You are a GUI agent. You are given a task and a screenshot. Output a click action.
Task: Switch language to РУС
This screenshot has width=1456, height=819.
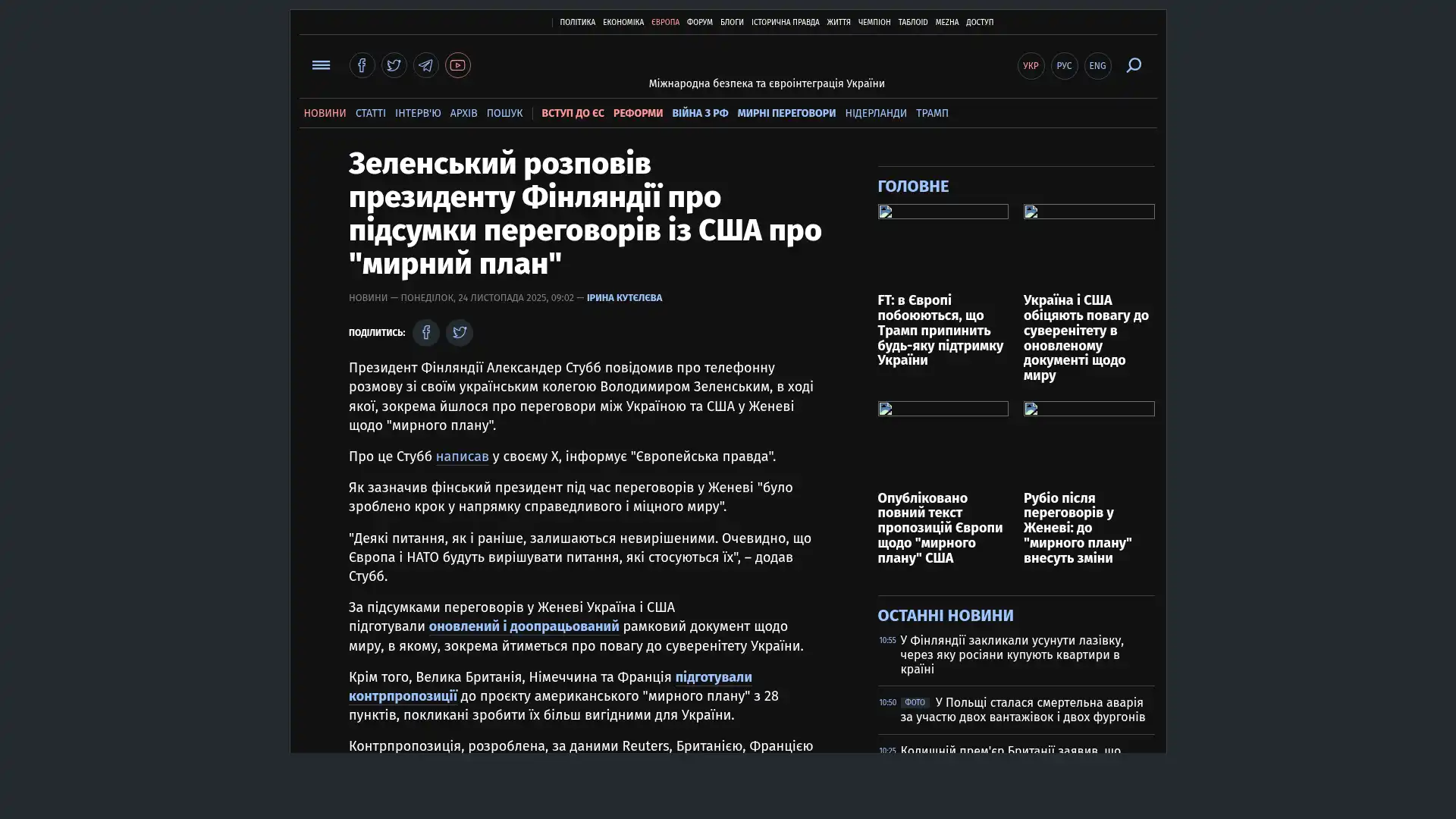pos(1064,66)
